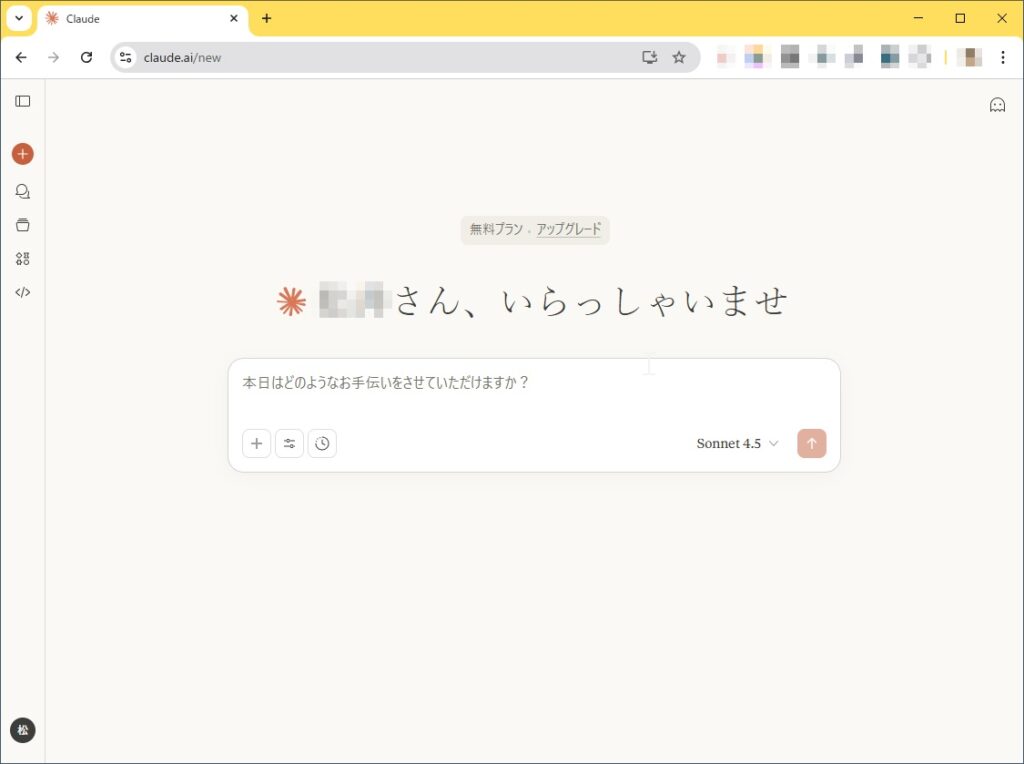This screenshot has height=764, width=1024.
Task: Start a new chat with the orange plus icon
Action: coord(23,154)
